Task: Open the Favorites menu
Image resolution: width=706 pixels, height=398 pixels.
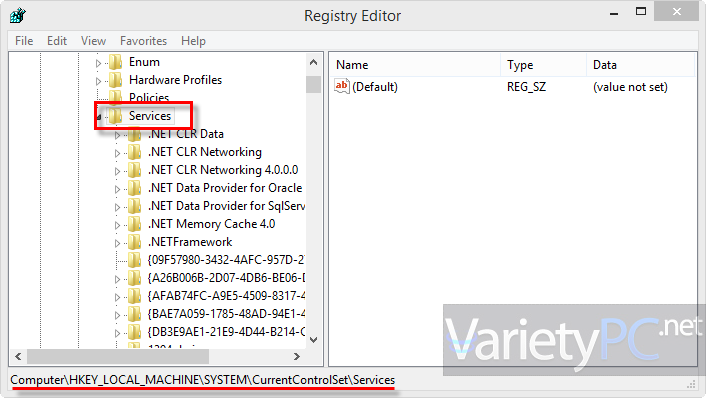Action: coord(143,41)
